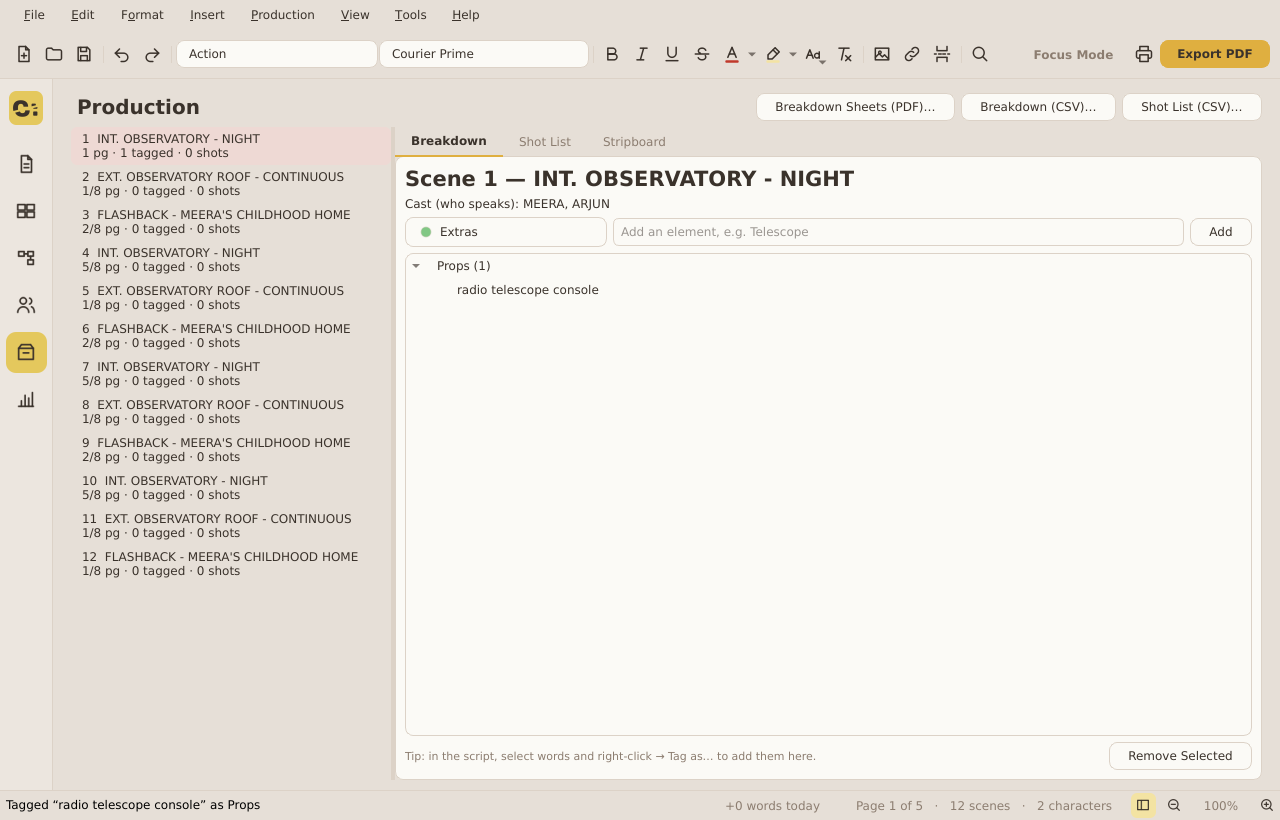Zoom in using status bar icon
Screen dimensions: 1280x820
tap(1267, 805)
